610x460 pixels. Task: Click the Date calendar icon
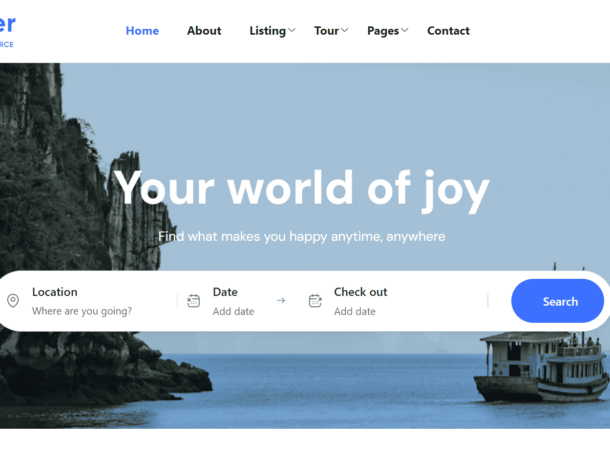tap(193, 300)
